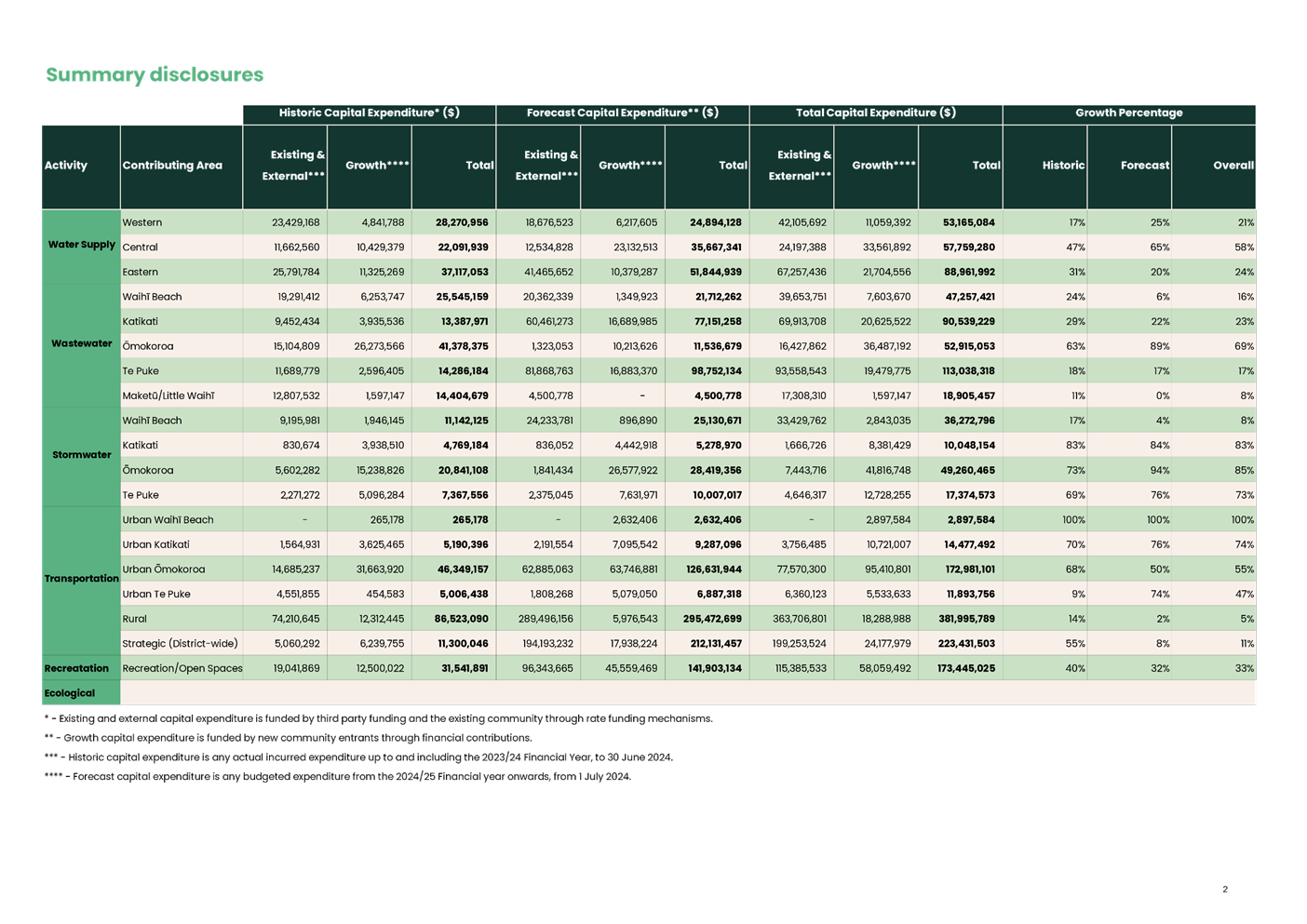Click the Stormwater activity label

click(x=80, y=456)
